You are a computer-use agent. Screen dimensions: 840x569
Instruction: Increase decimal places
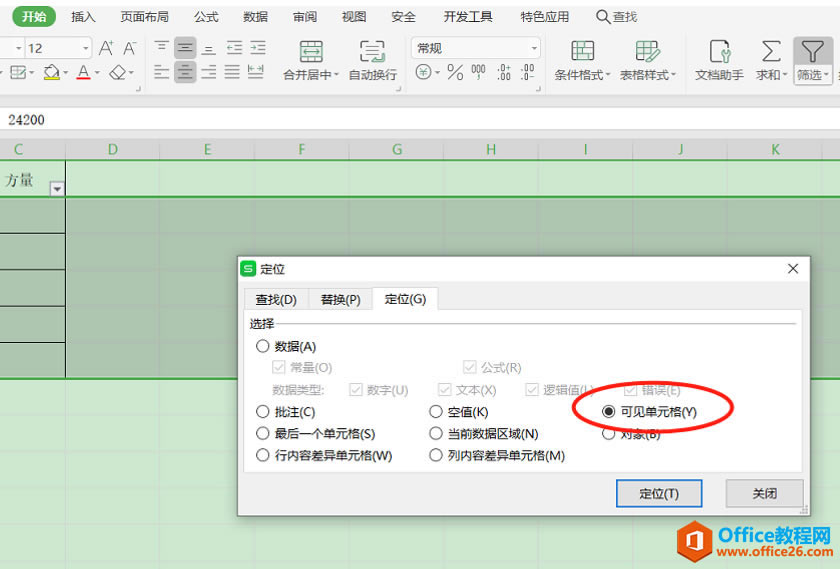click(504, 72)
